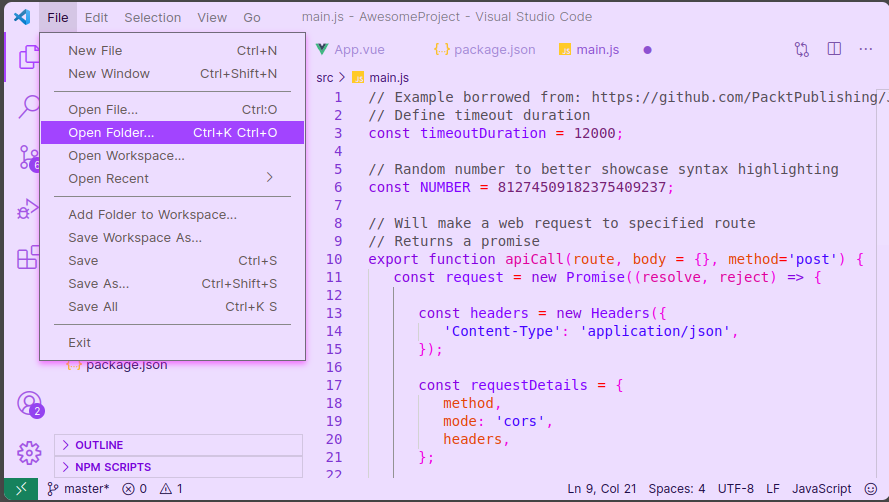Click the apiCall function name in code
The image size is (889, 502).
coord(535,259)
